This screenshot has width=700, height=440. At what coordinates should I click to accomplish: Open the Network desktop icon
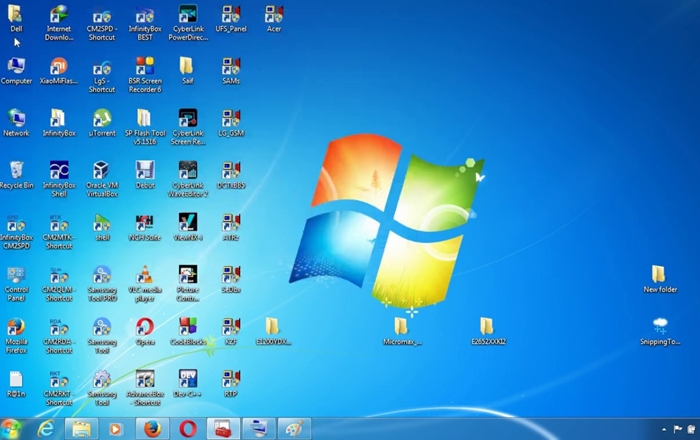(x=16, y=123)
